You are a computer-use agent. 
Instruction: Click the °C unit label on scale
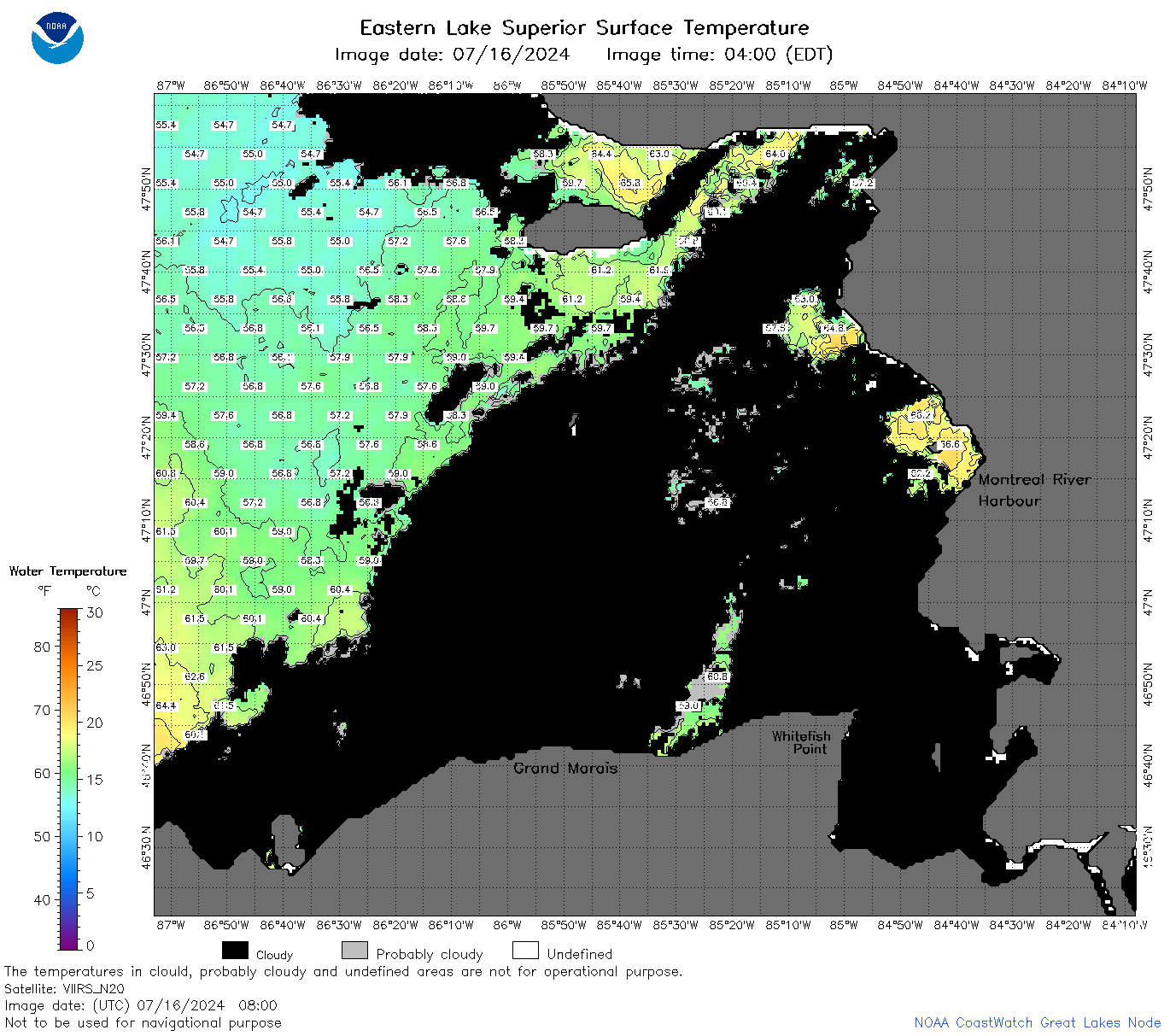point(93,591)
